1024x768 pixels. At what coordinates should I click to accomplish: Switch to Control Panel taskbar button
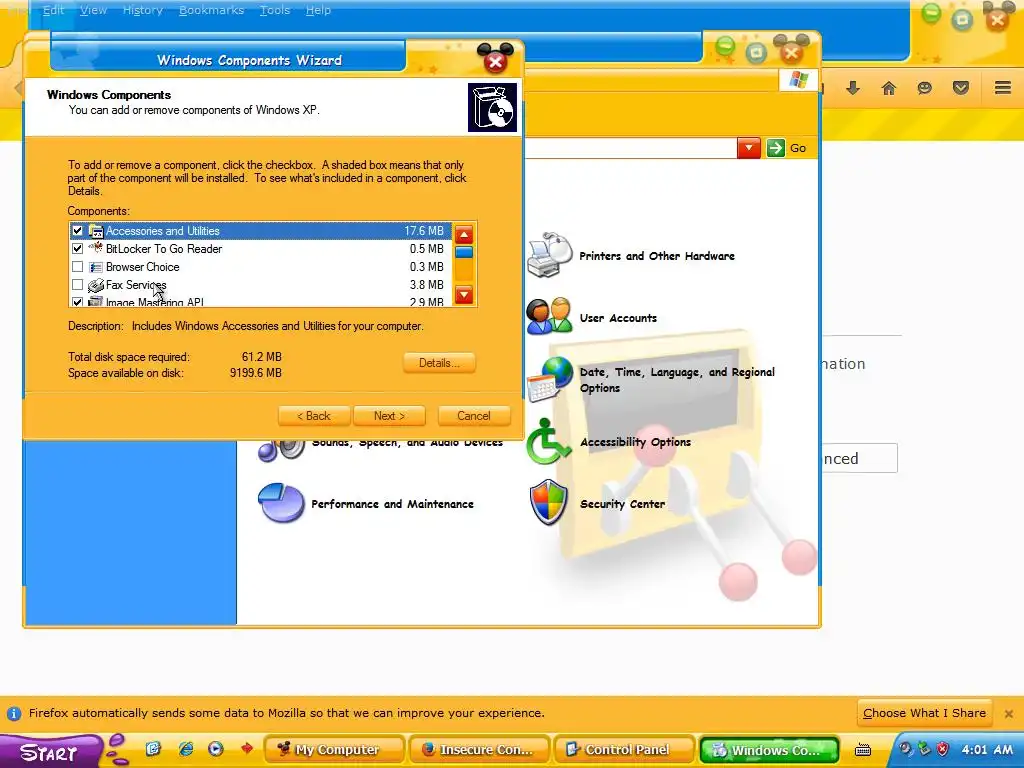(624, 750)
